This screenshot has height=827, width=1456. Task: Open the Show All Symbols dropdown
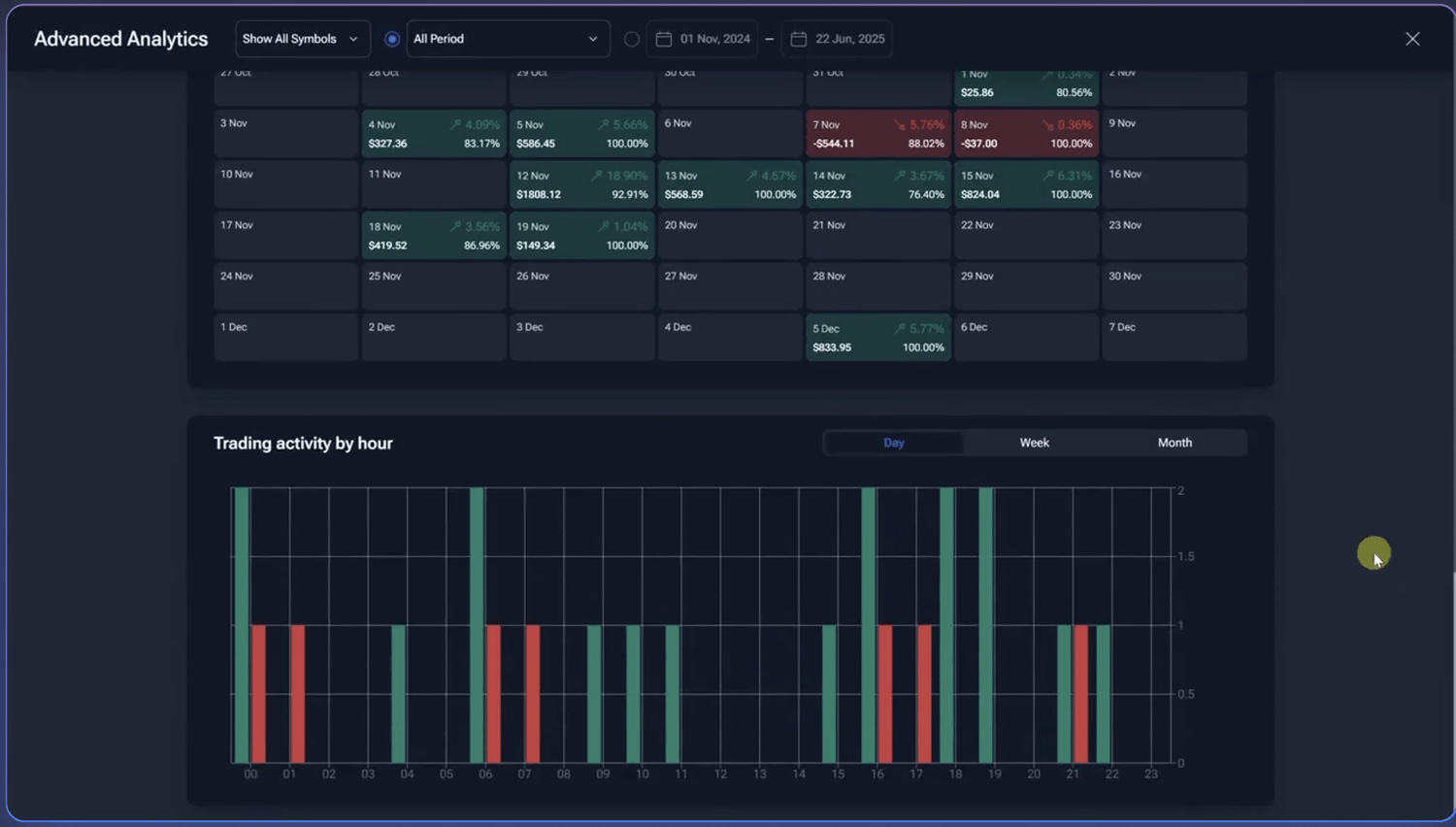(x=302, y=39)
